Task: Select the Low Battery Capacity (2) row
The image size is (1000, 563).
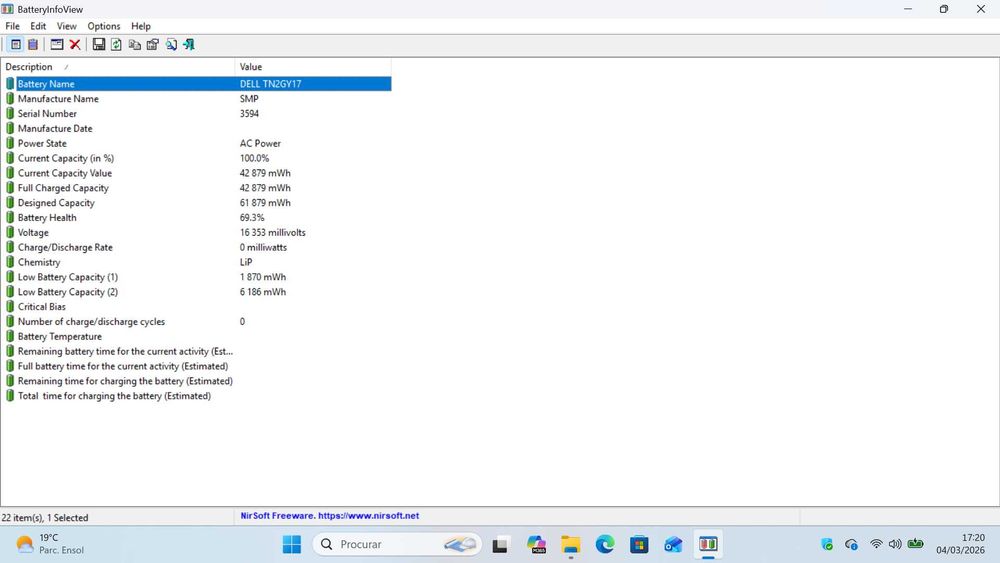Action: click(198, 292)
